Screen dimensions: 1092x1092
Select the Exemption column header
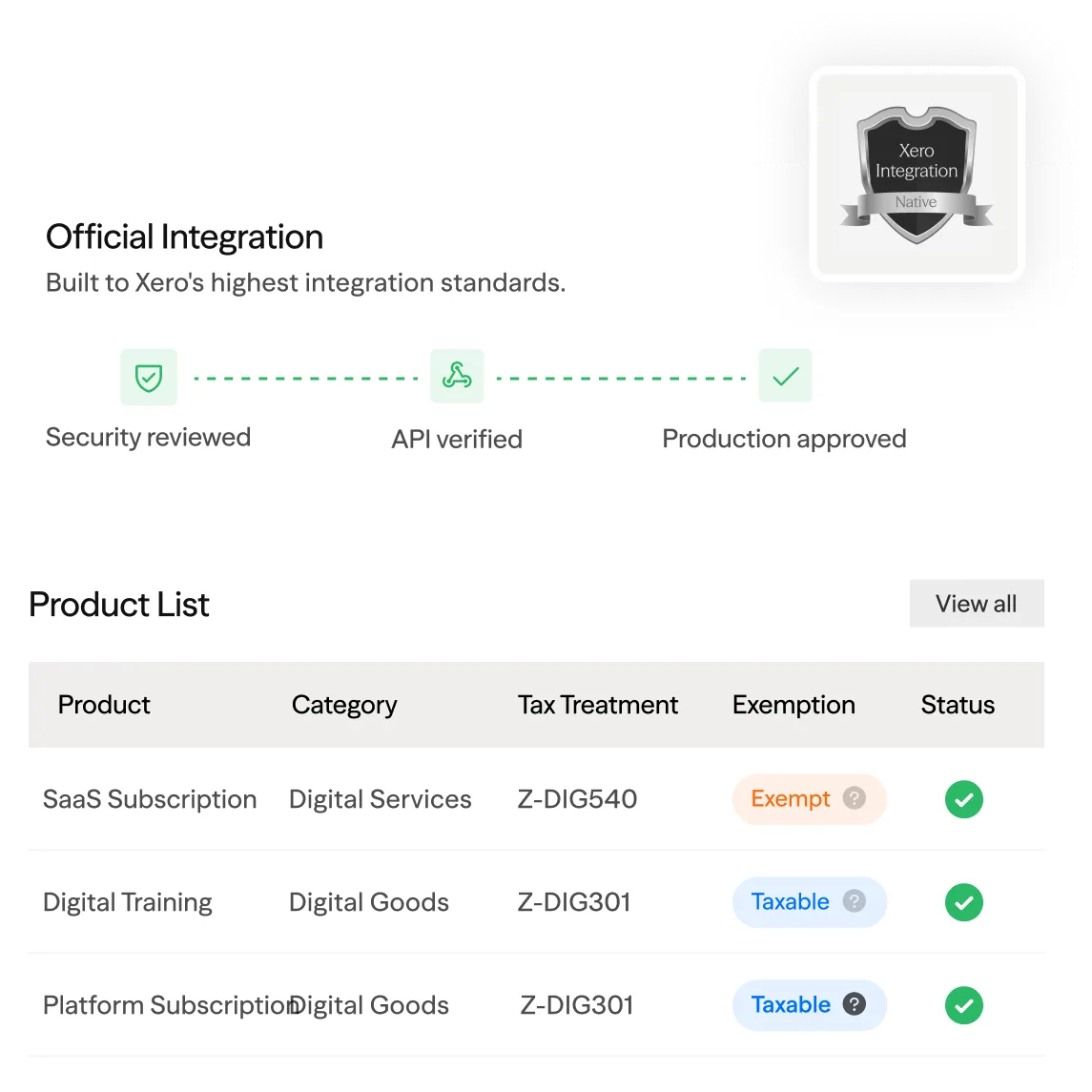coord(793,705)
